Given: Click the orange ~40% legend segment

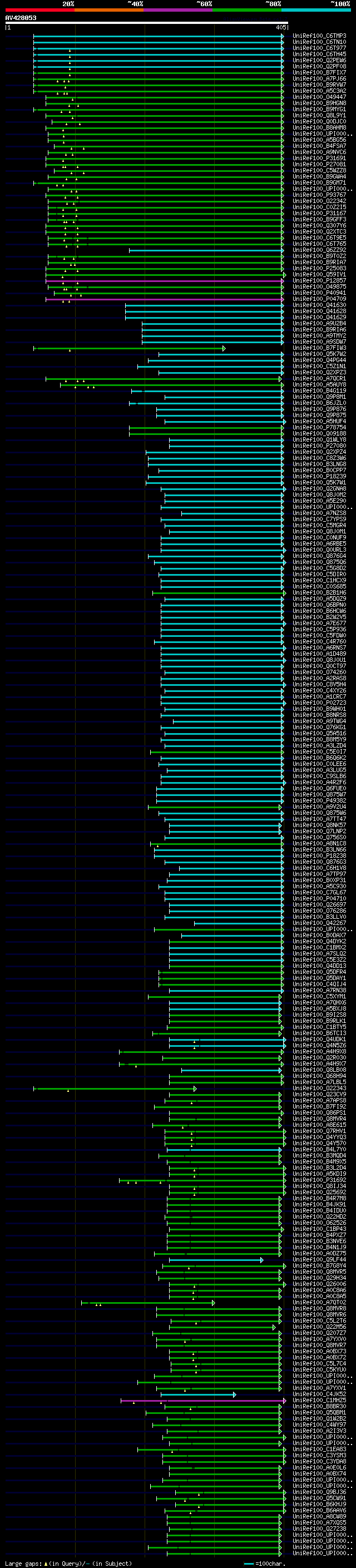Looking at the screenshot, I should 109,10.
